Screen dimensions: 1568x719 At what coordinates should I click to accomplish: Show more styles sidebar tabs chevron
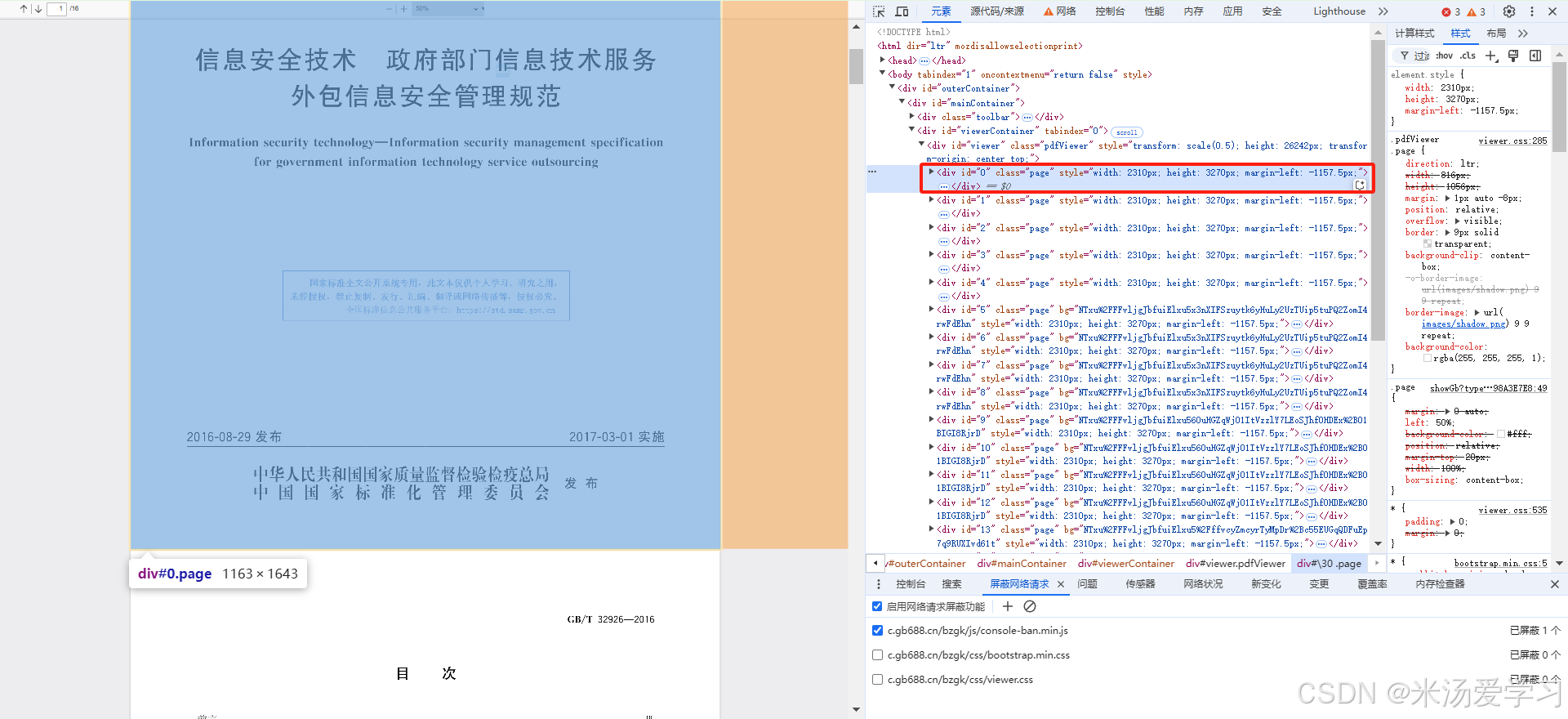point(1522,33)
